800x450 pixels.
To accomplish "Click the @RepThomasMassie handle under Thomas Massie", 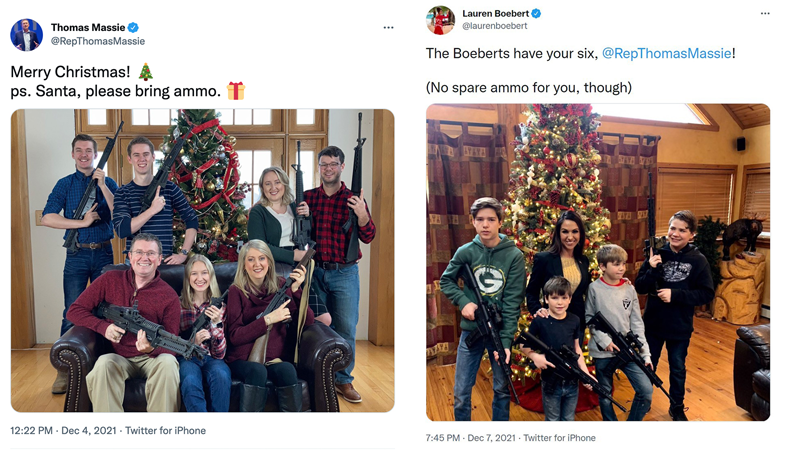I will coord(98,41).
